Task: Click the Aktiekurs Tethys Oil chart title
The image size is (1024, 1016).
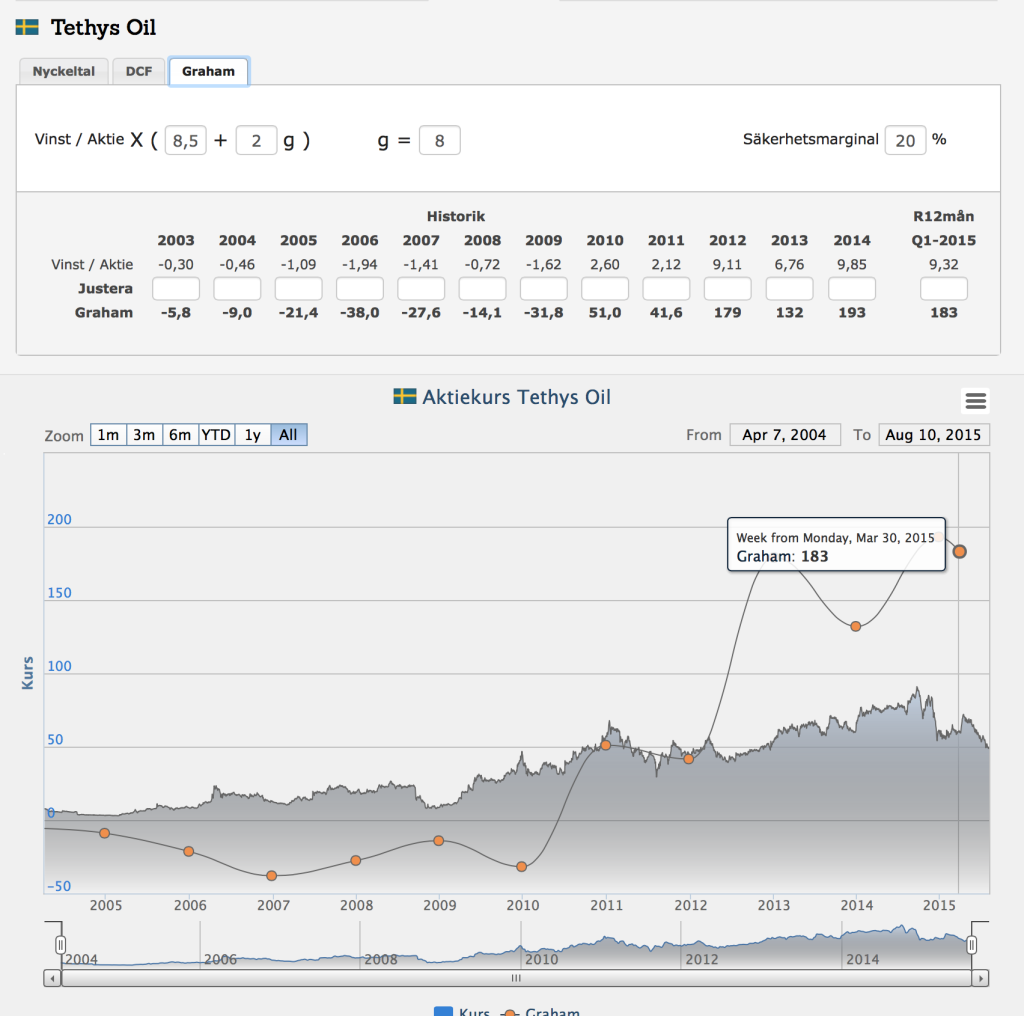Action: click(x=516, y=397)
